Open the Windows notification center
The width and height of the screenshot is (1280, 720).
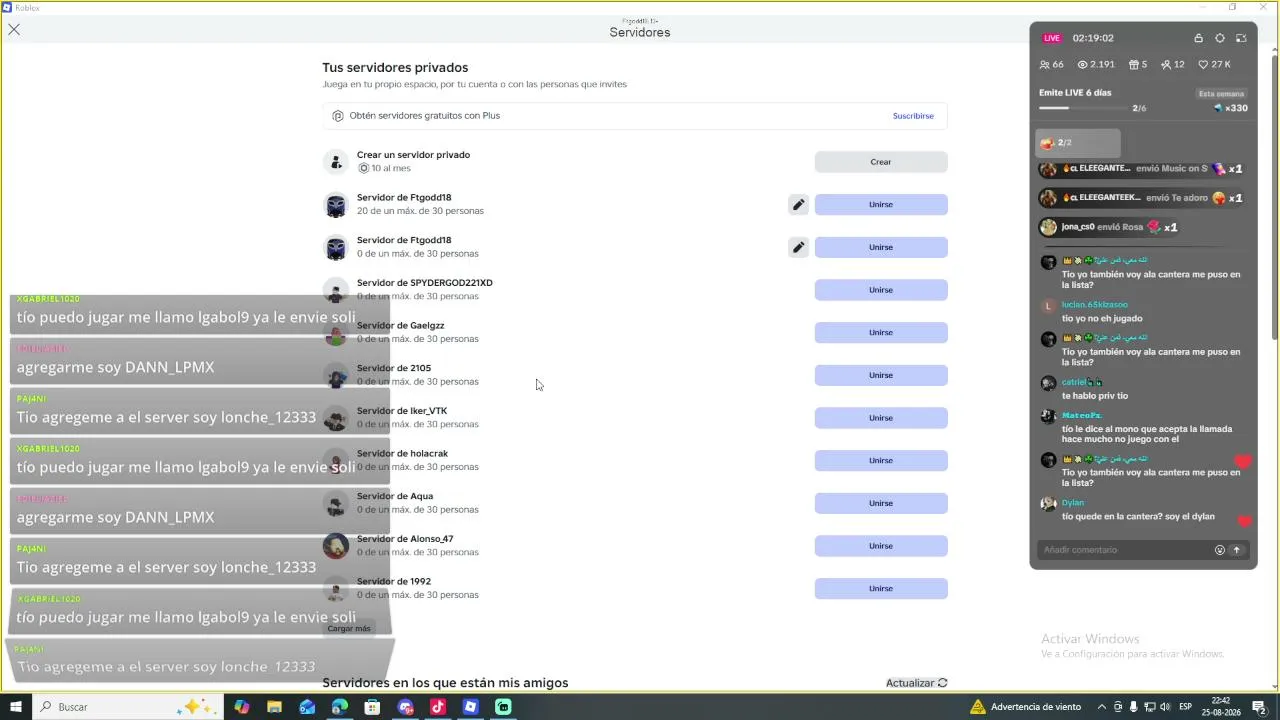point(1260,707)
